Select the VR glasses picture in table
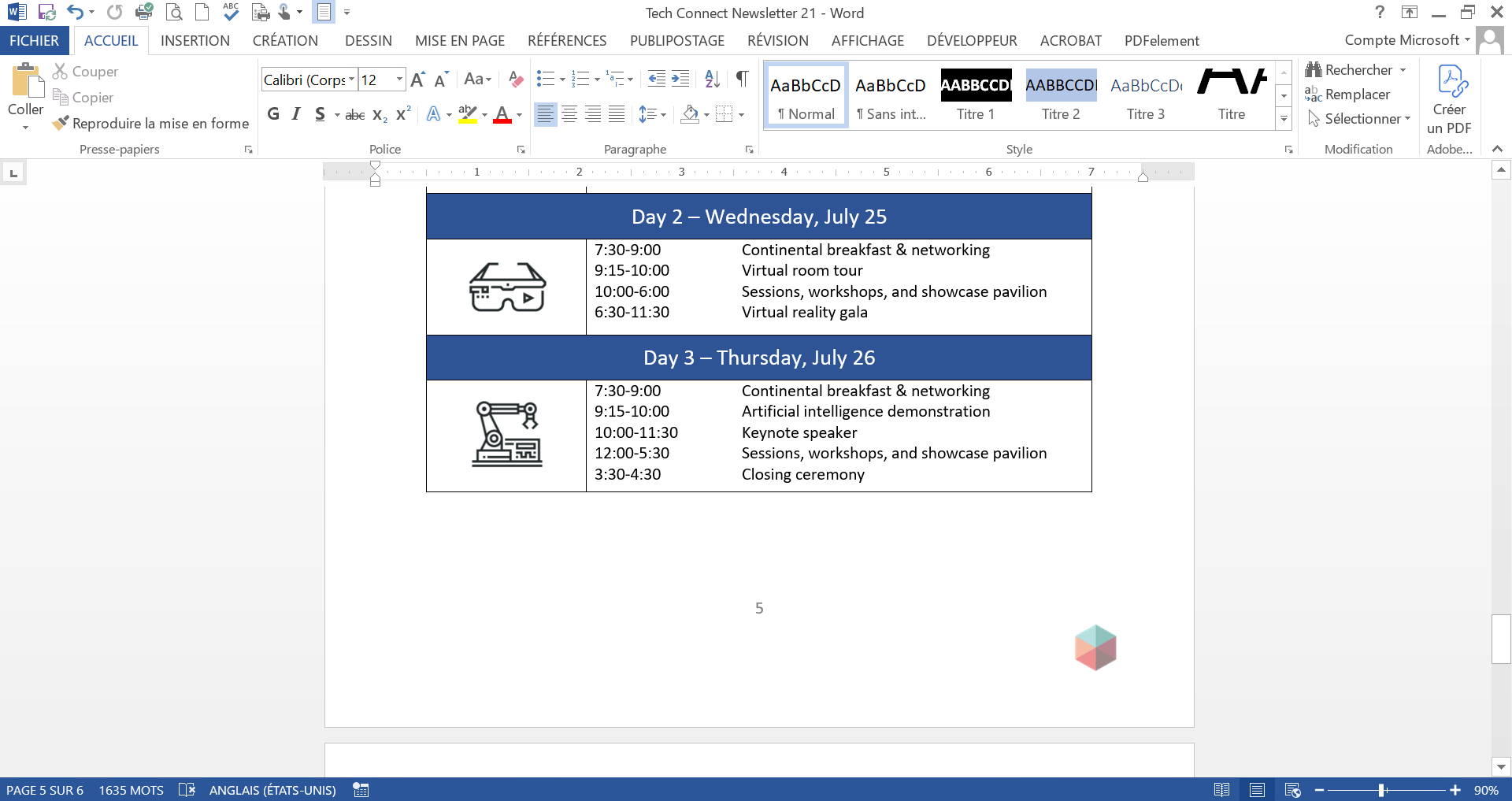 (x=507, y=287)
